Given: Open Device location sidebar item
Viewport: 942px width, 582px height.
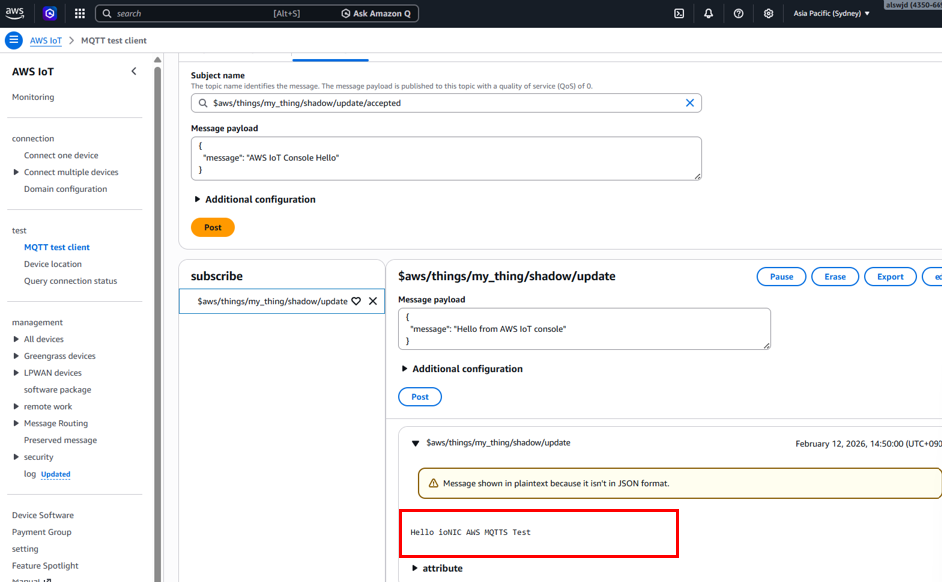Looking at the screenshot, I should click(x=53, y=264).
